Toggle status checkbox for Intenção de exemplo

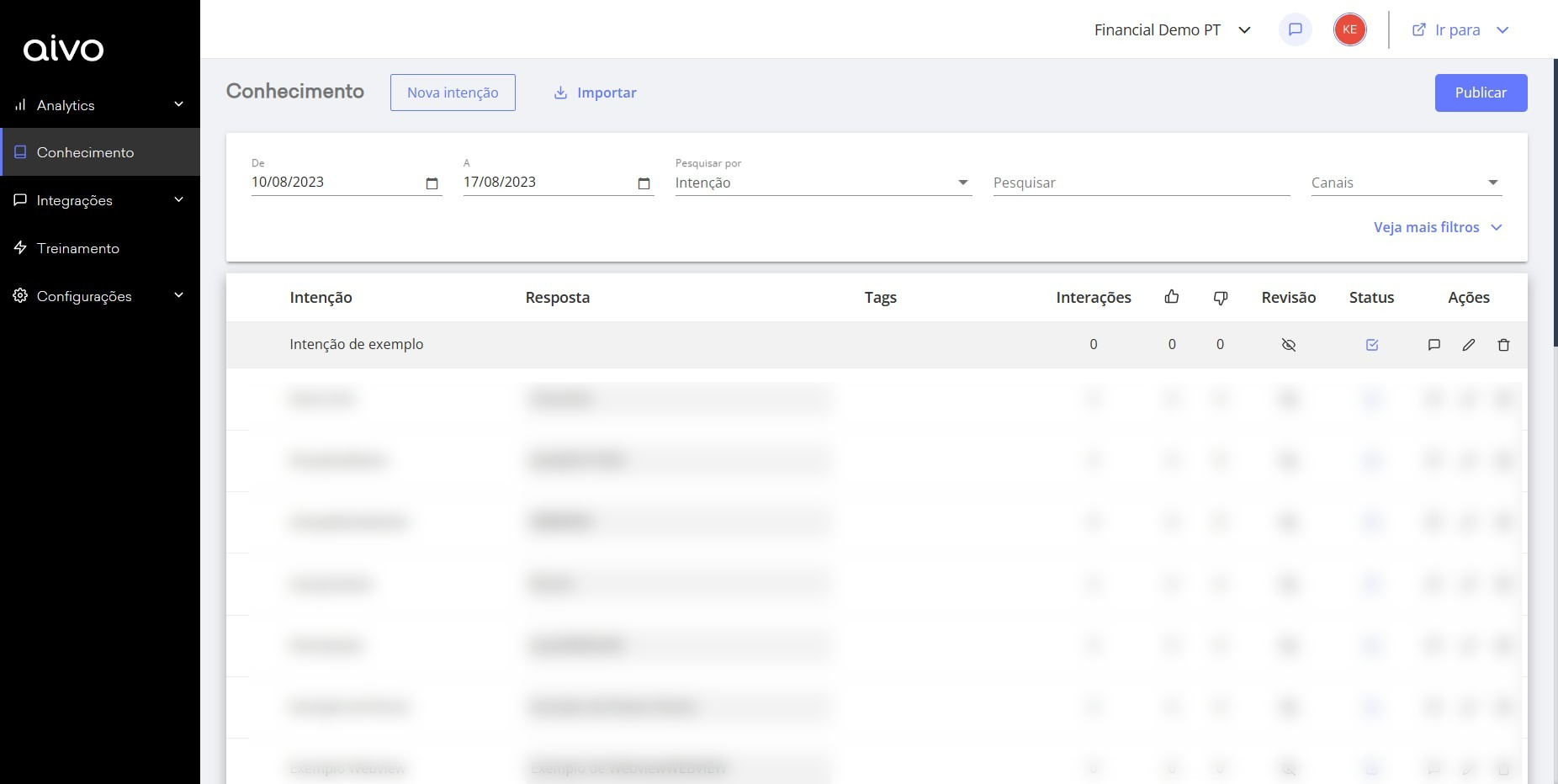coord(1371,345)
